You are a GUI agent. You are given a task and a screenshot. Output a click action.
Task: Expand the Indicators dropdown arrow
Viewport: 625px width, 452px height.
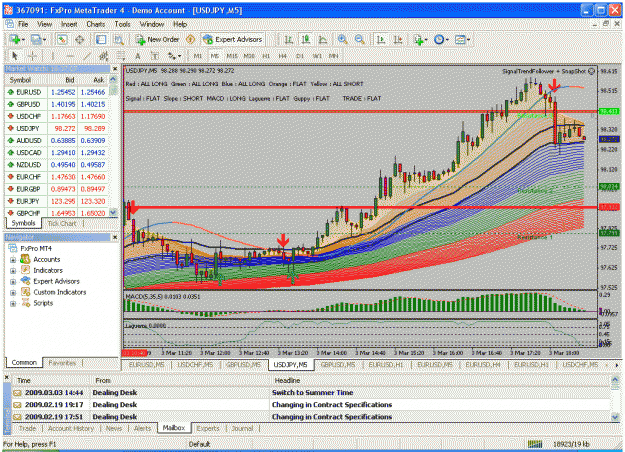click(x=426, y=40)
